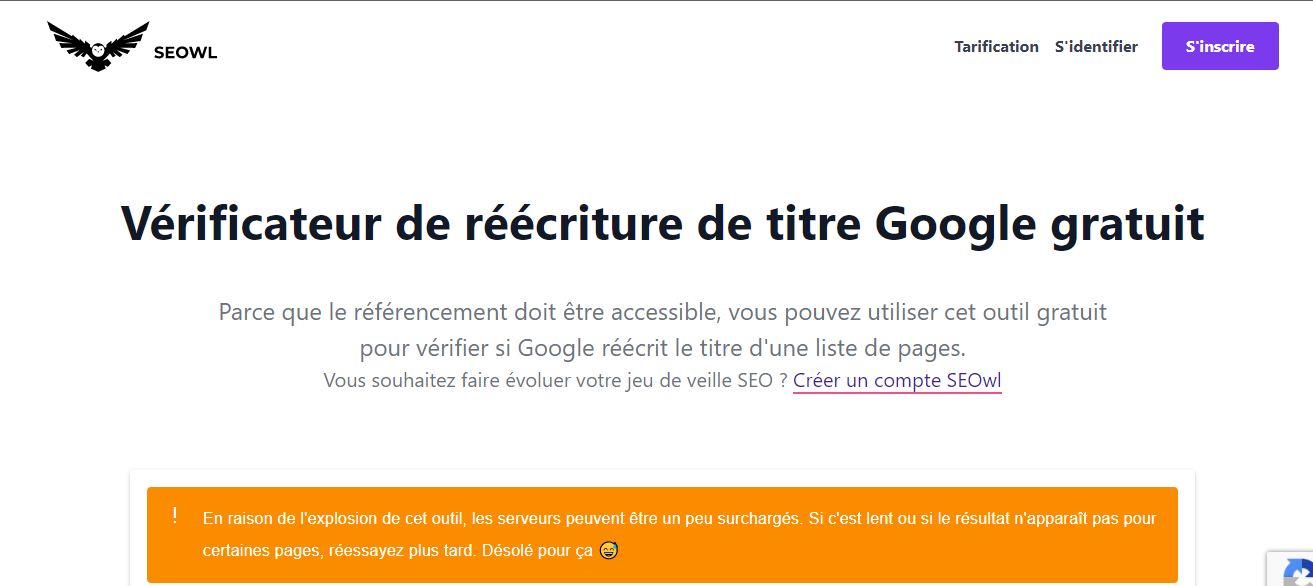
Task: Click the 'pour vérifier si Google réécrit' line
Action: pos(662,348)
